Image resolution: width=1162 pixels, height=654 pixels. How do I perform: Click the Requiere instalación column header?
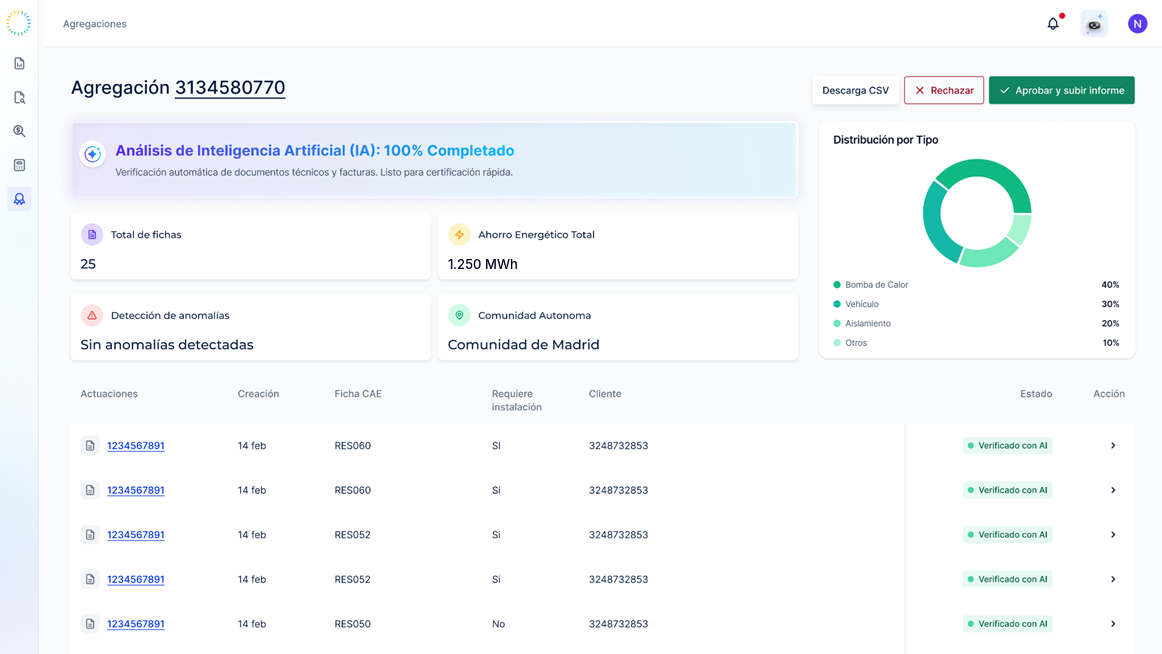click(x=517, y=401)
